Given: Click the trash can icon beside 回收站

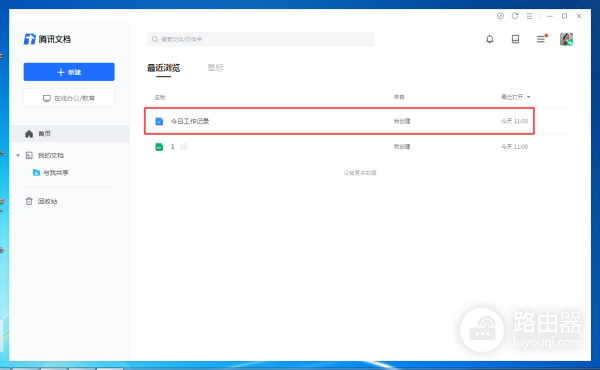Looking at the screenshot, I should tap(29, 201).
